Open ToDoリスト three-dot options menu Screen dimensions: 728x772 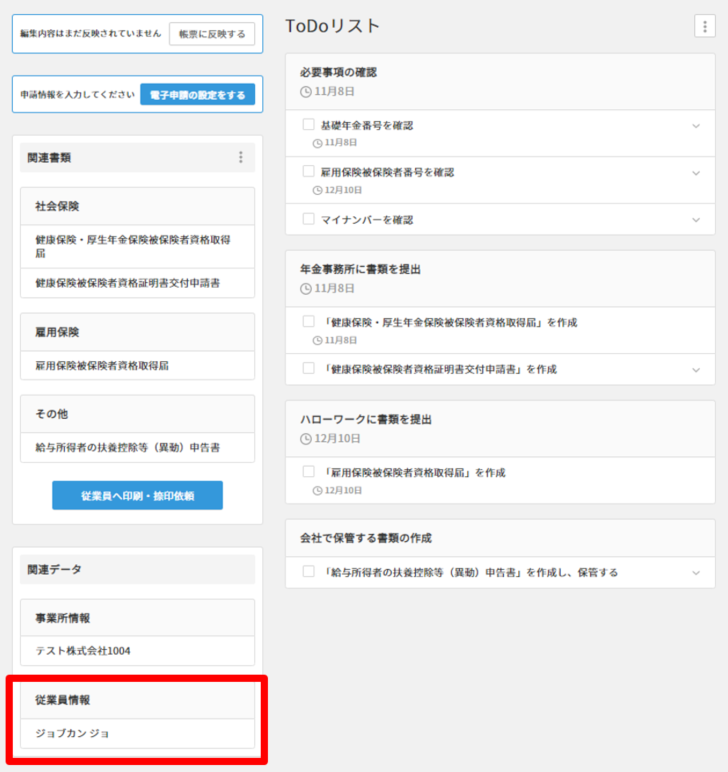point(704,27)
